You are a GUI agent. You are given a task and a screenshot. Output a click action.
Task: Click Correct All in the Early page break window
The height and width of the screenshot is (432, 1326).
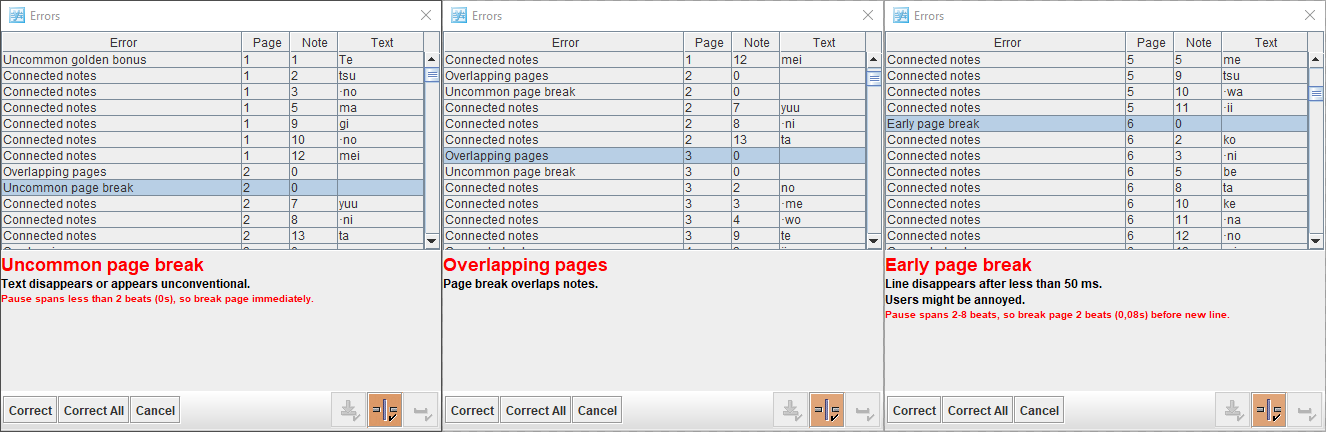point(978,410)
